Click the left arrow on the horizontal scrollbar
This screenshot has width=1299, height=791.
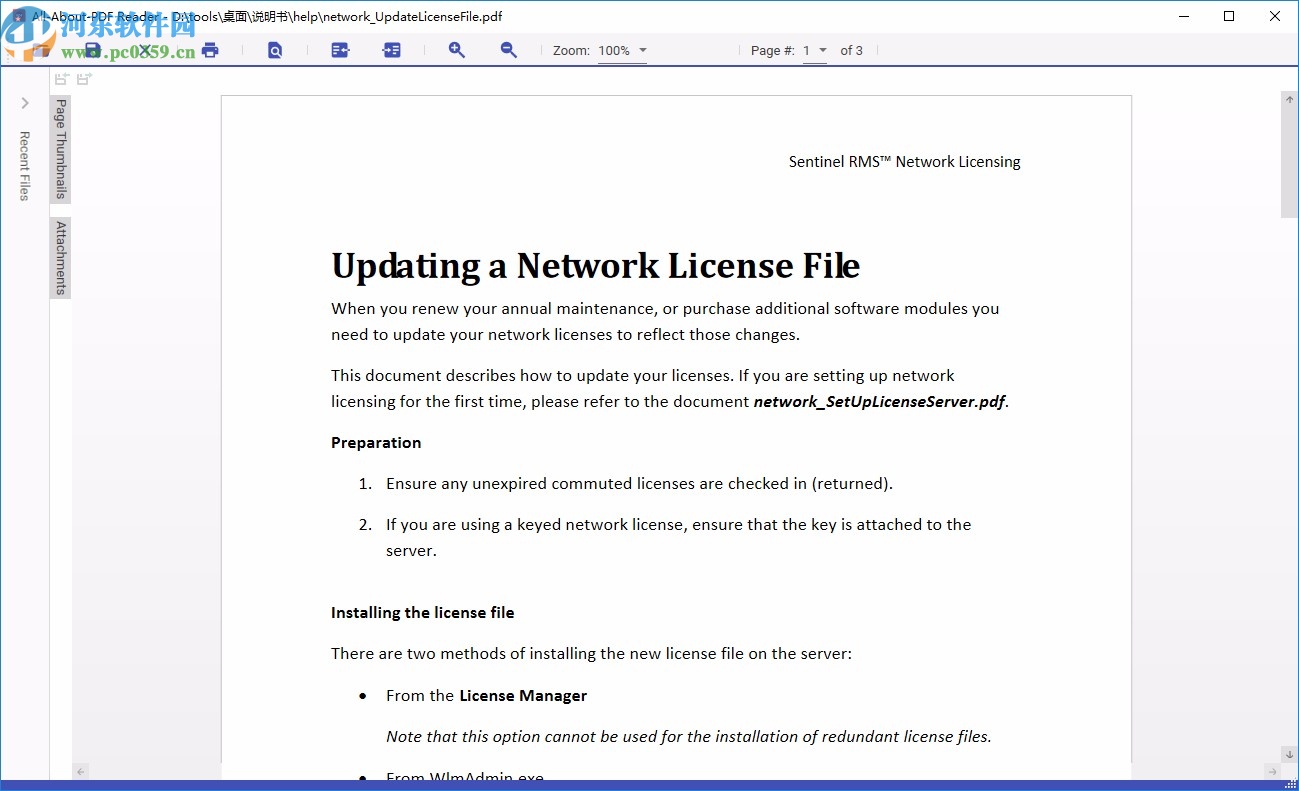coord(79,771)
